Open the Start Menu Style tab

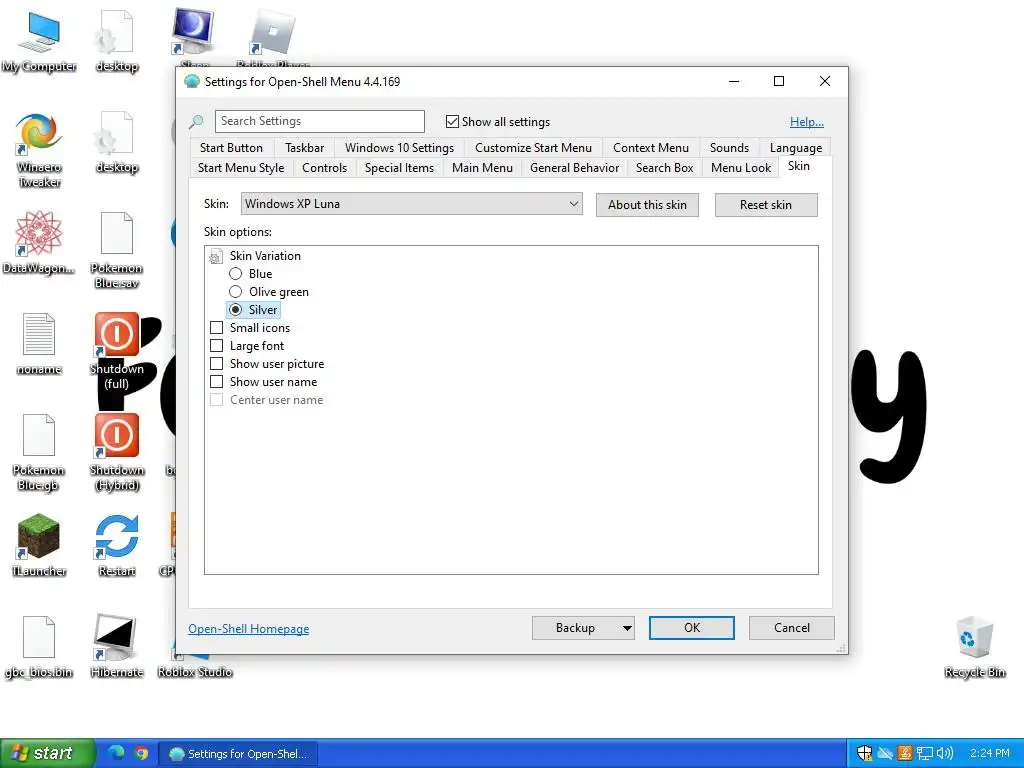pyautogui.click(x=241, y=168)
